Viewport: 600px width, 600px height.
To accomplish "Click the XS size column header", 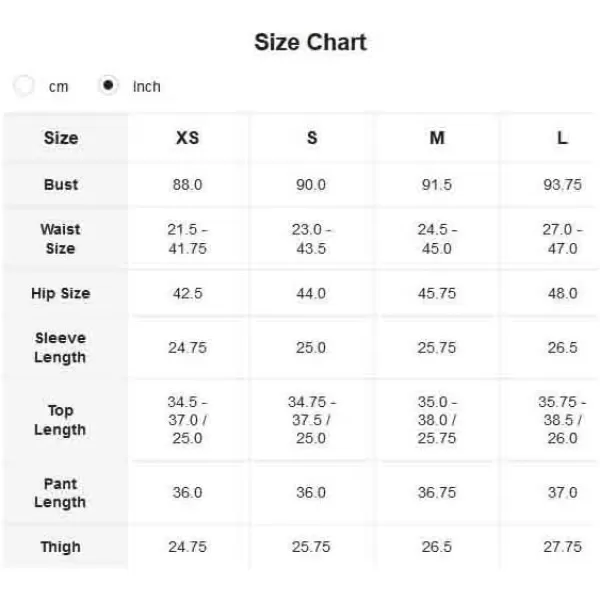I will [x=188, y=138].
